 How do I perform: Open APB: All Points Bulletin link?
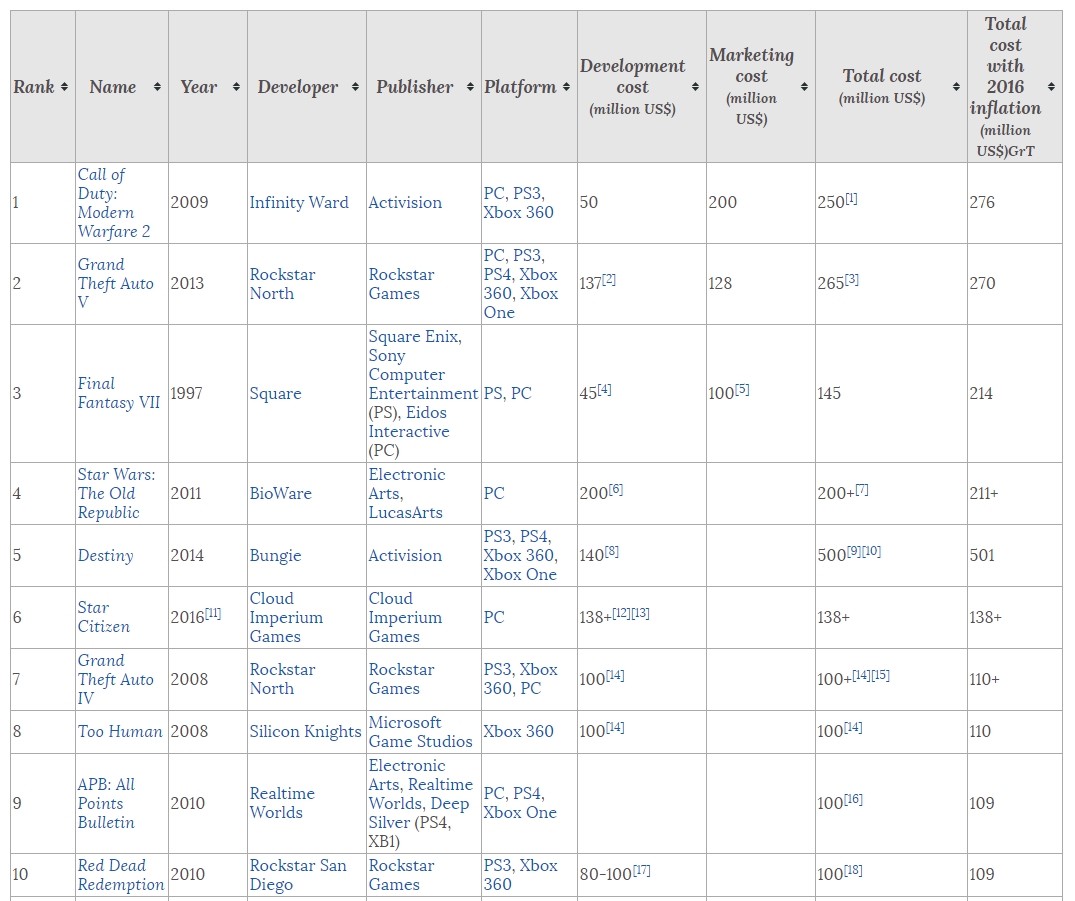[x=106, y=803]
